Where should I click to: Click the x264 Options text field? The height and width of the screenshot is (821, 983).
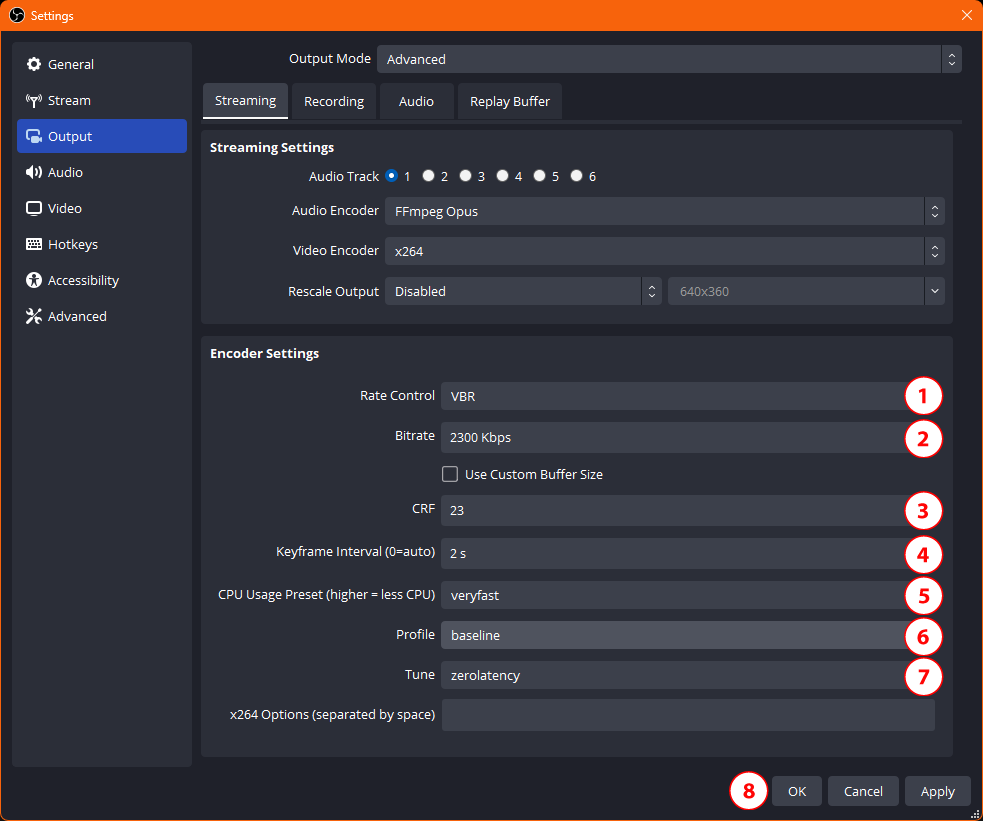coord(688,715)
